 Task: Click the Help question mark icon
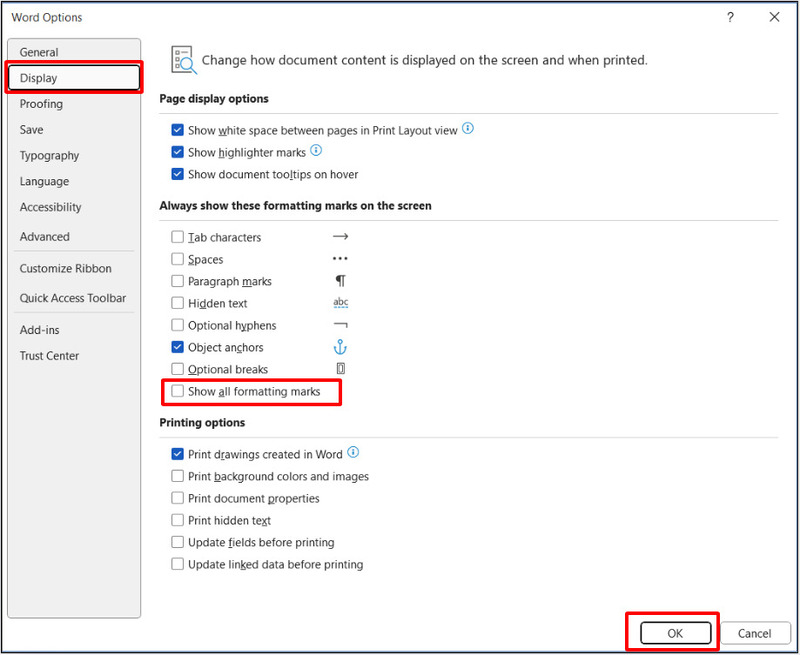[731, 17]
